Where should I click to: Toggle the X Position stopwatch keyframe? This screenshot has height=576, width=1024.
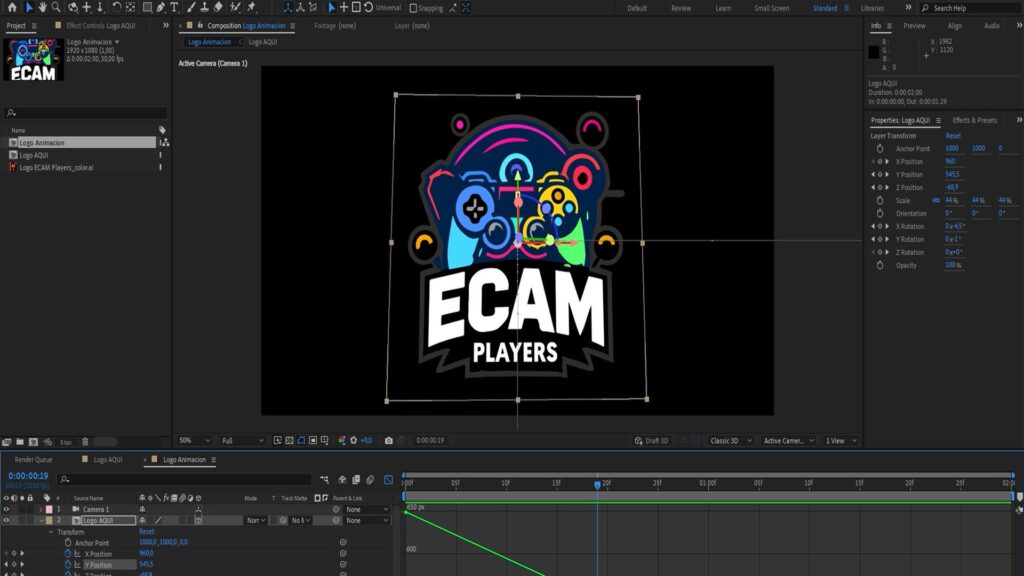tap(67, 555)
